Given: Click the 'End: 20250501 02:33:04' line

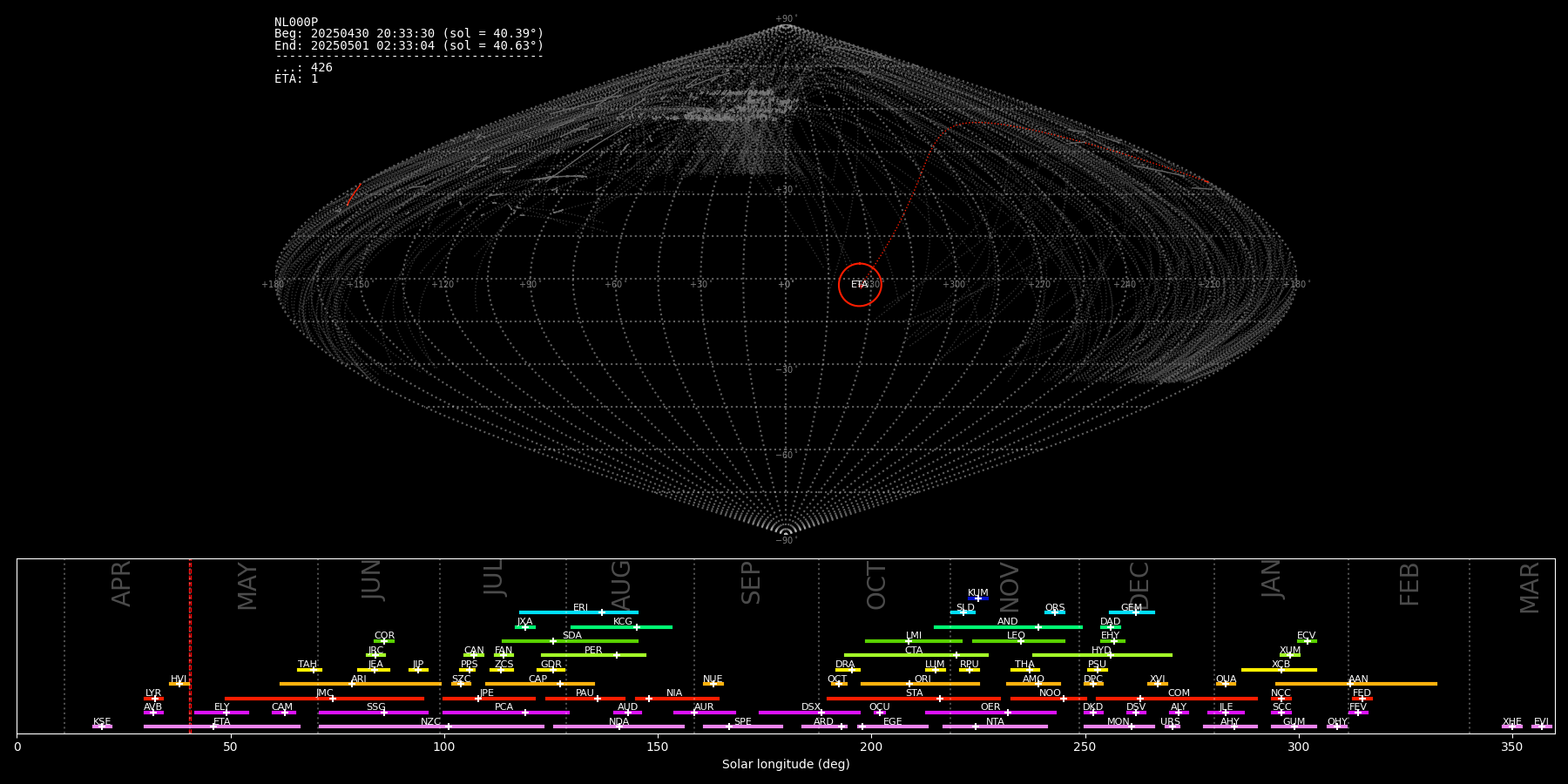Looking at the screenshot, I should 409,45.
